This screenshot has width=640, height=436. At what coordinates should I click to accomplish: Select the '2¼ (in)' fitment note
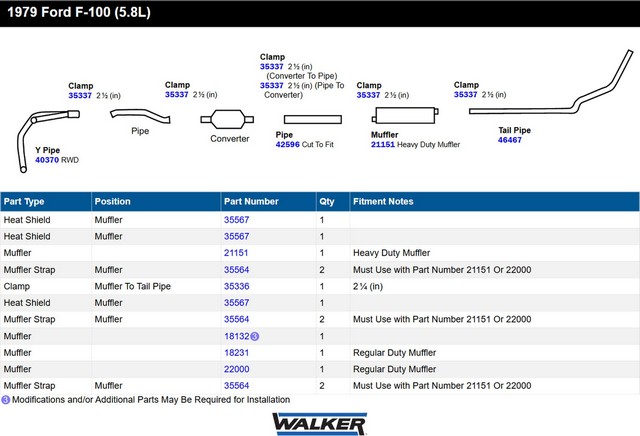(368, 287)
